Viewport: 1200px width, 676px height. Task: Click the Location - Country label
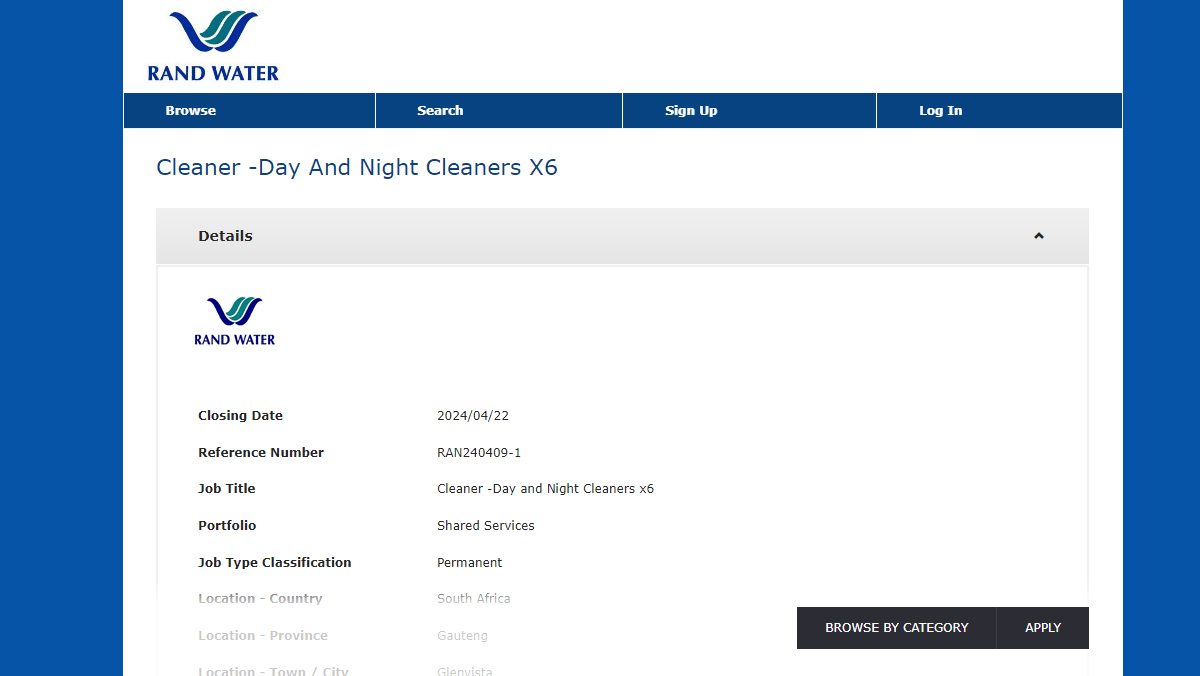pos(260,598)
